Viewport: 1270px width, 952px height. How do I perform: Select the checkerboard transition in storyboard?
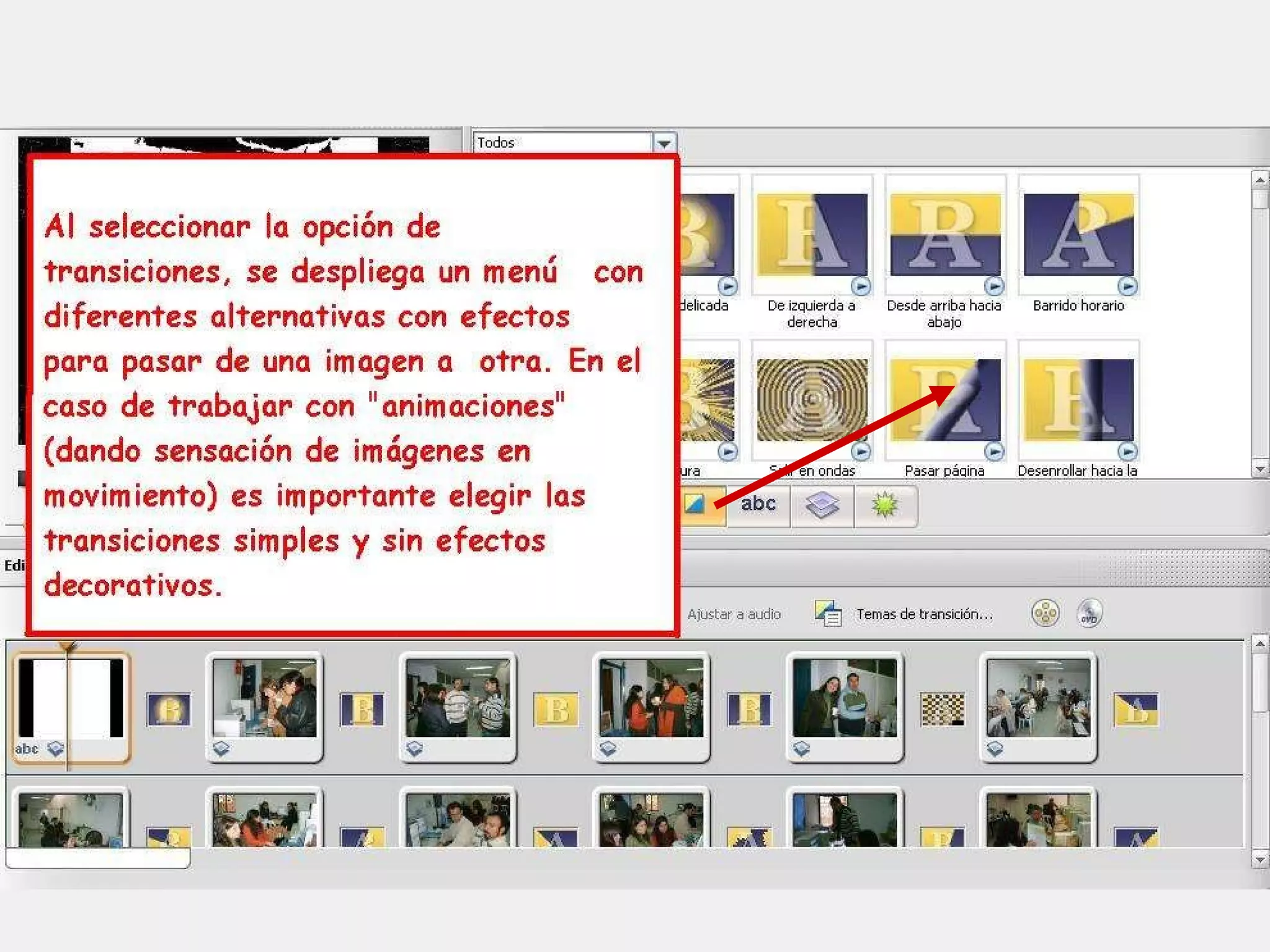(942, 709)
